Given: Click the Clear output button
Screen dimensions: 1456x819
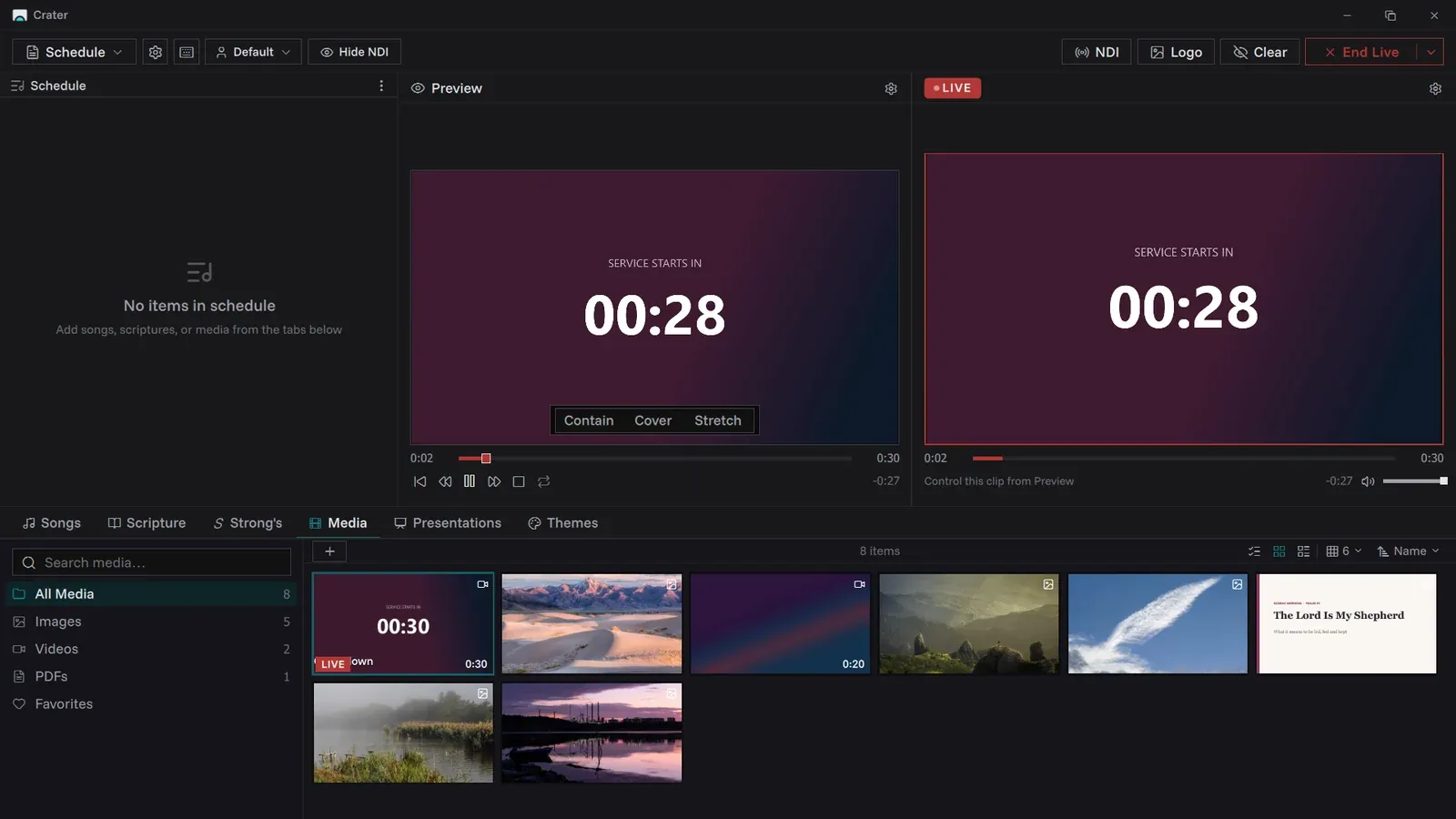Looking at the screenshot, I should click(x=1259, y=52).
